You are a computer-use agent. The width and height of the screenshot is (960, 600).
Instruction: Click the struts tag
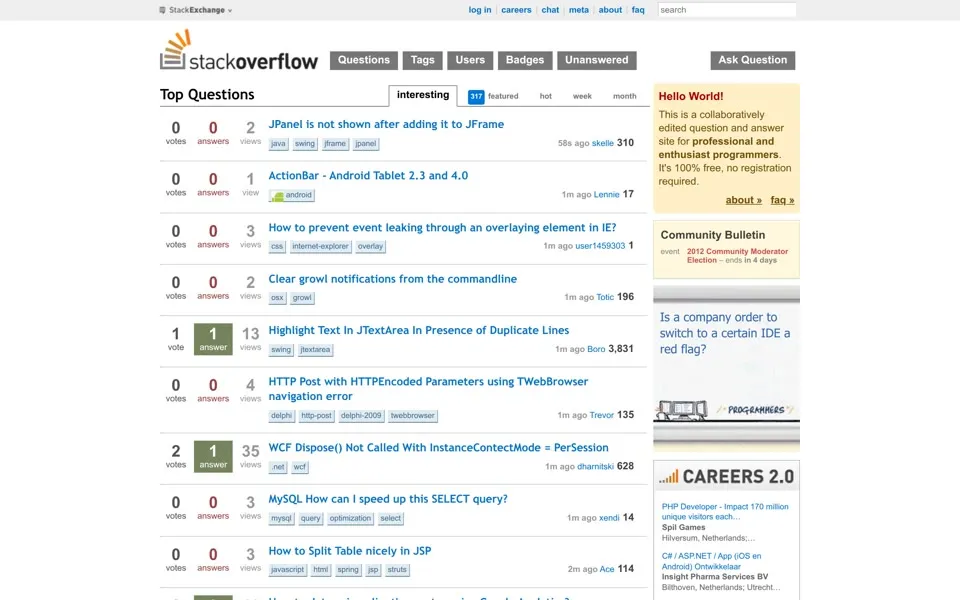[x=397, y=570]
